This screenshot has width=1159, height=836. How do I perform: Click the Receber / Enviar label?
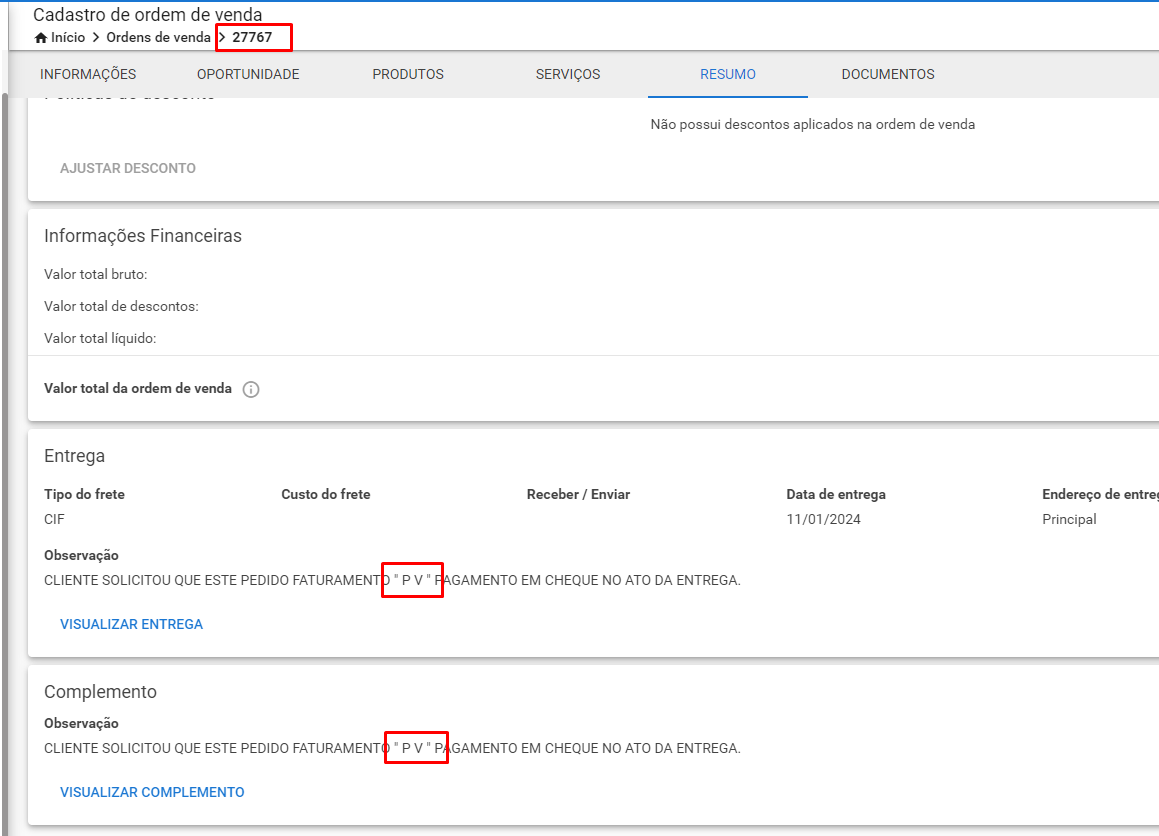tap(578, 494)
